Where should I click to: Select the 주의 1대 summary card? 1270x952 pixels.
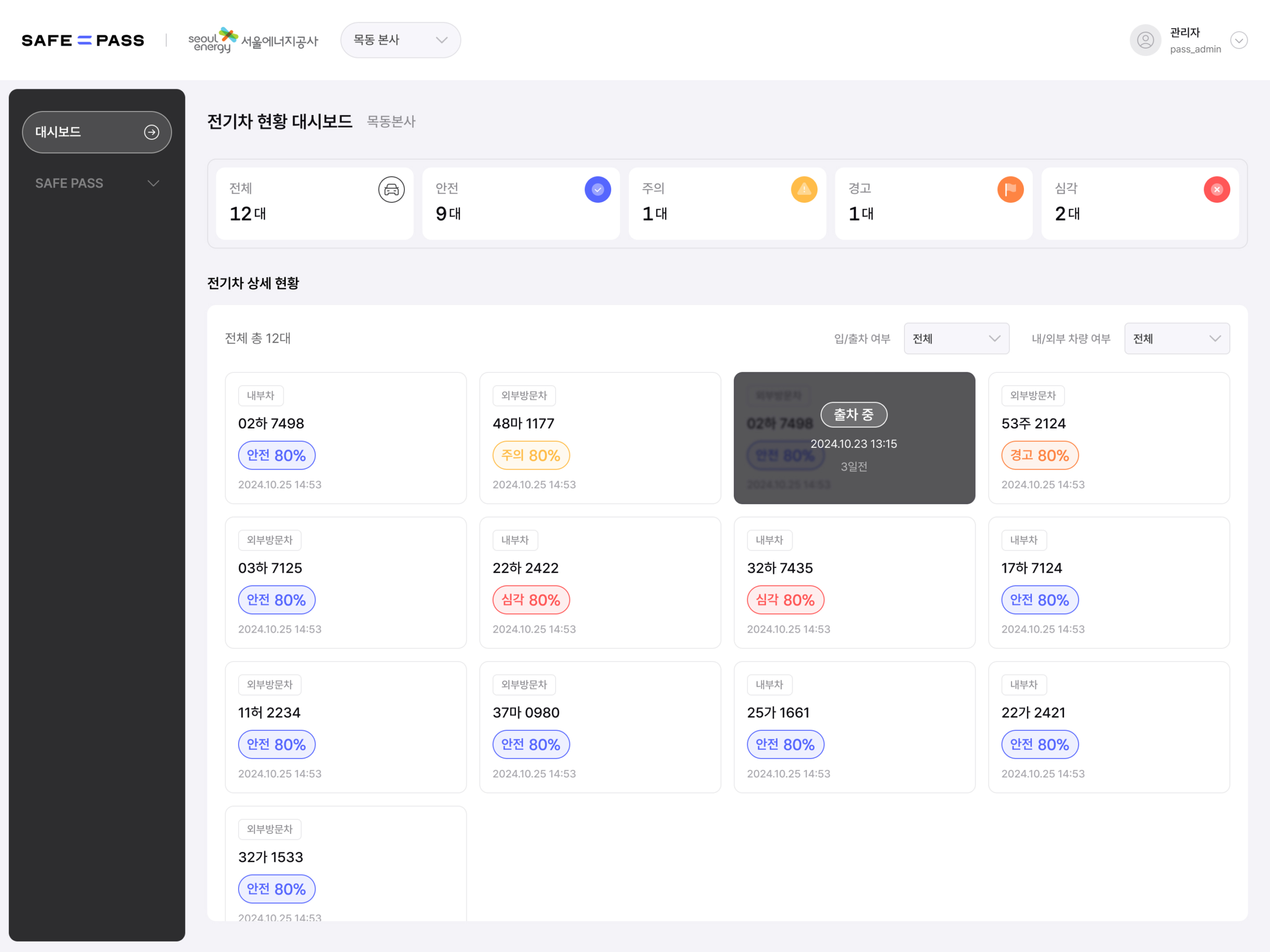tap(727, 203)
